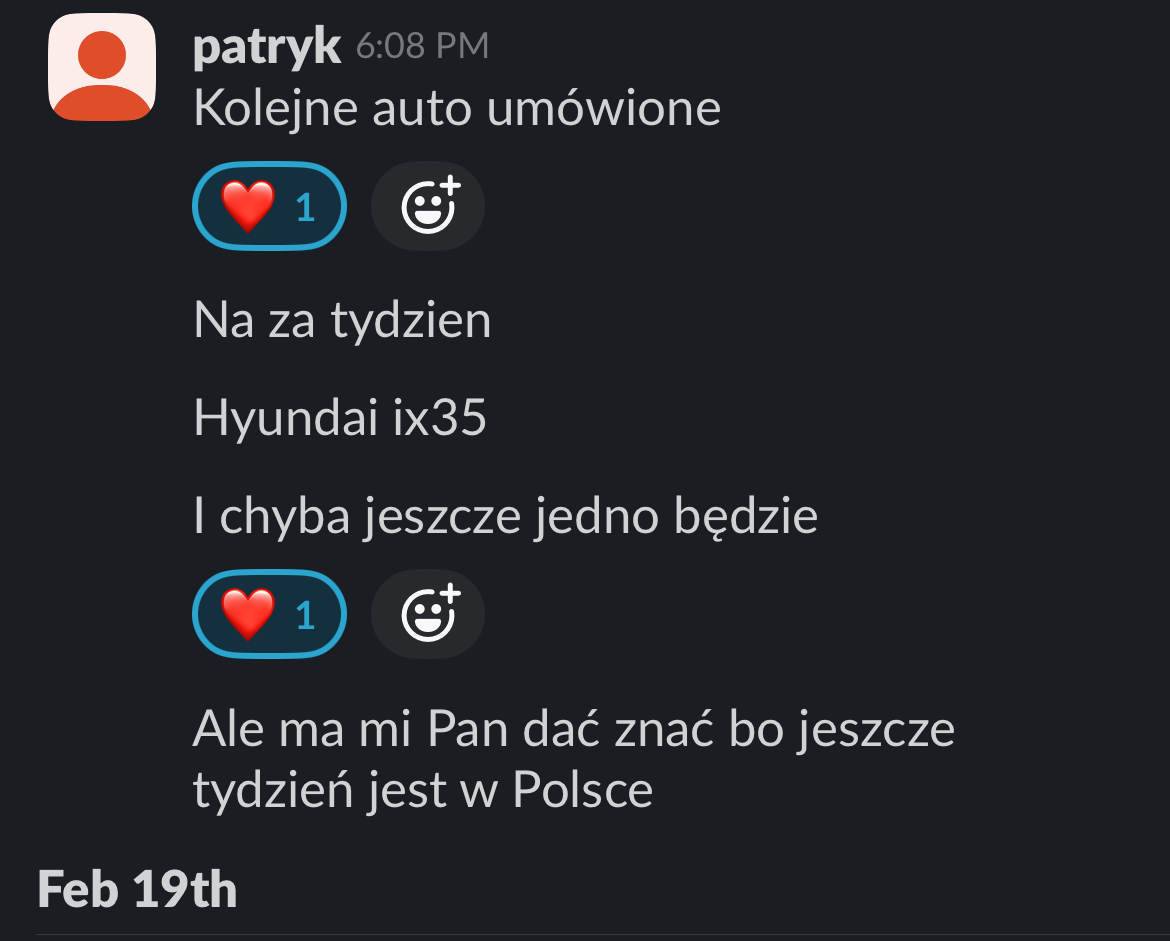This screenshot has width=1170, height=941.
Task: Toggle heart reaction under 'Kolejne auto umówione'
Action: click(269, 206)
